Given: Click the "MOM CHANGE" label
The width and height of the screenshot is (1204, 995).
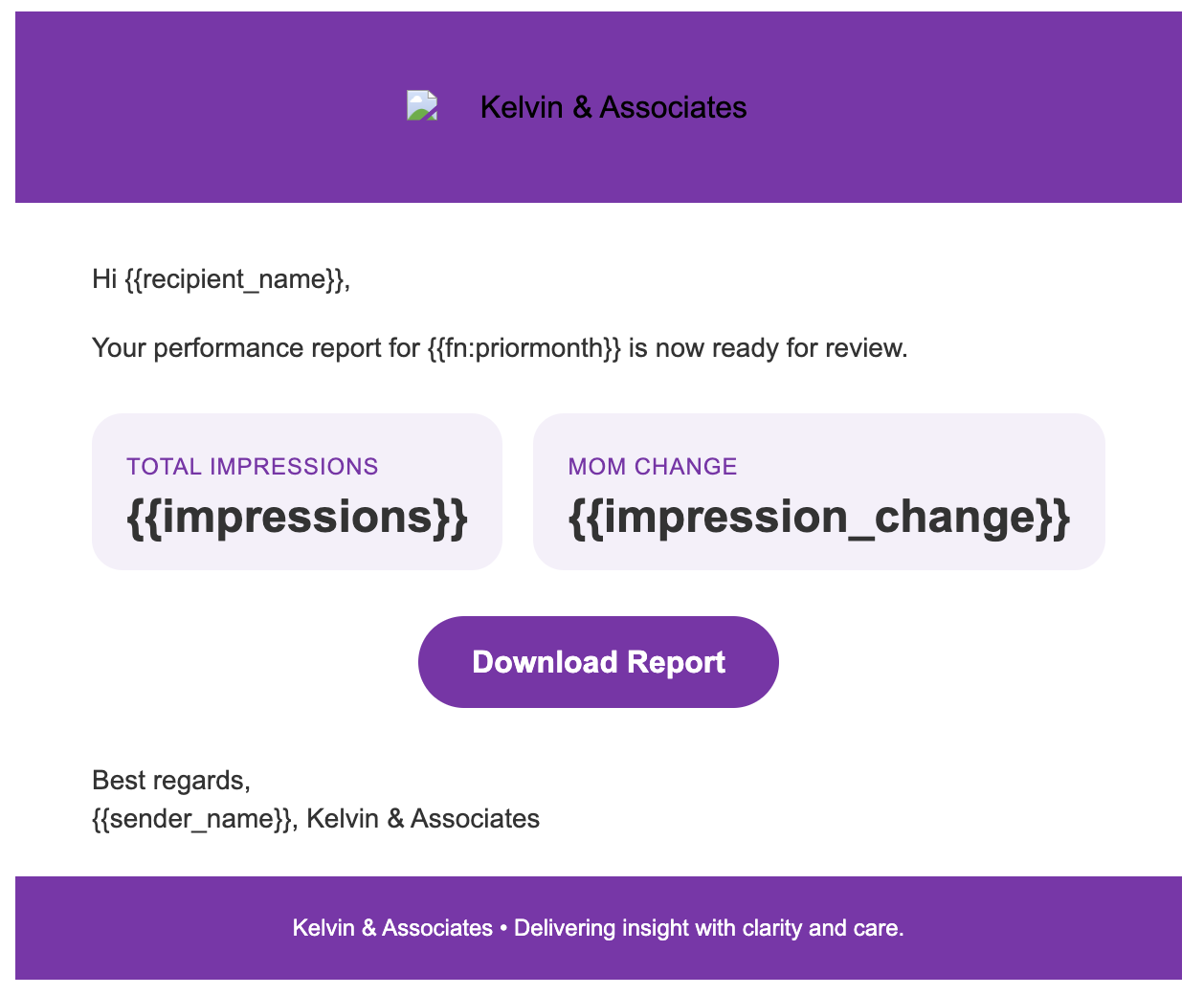Looking at the screenshot, I should pyautogui.click(x=653, y=467).
